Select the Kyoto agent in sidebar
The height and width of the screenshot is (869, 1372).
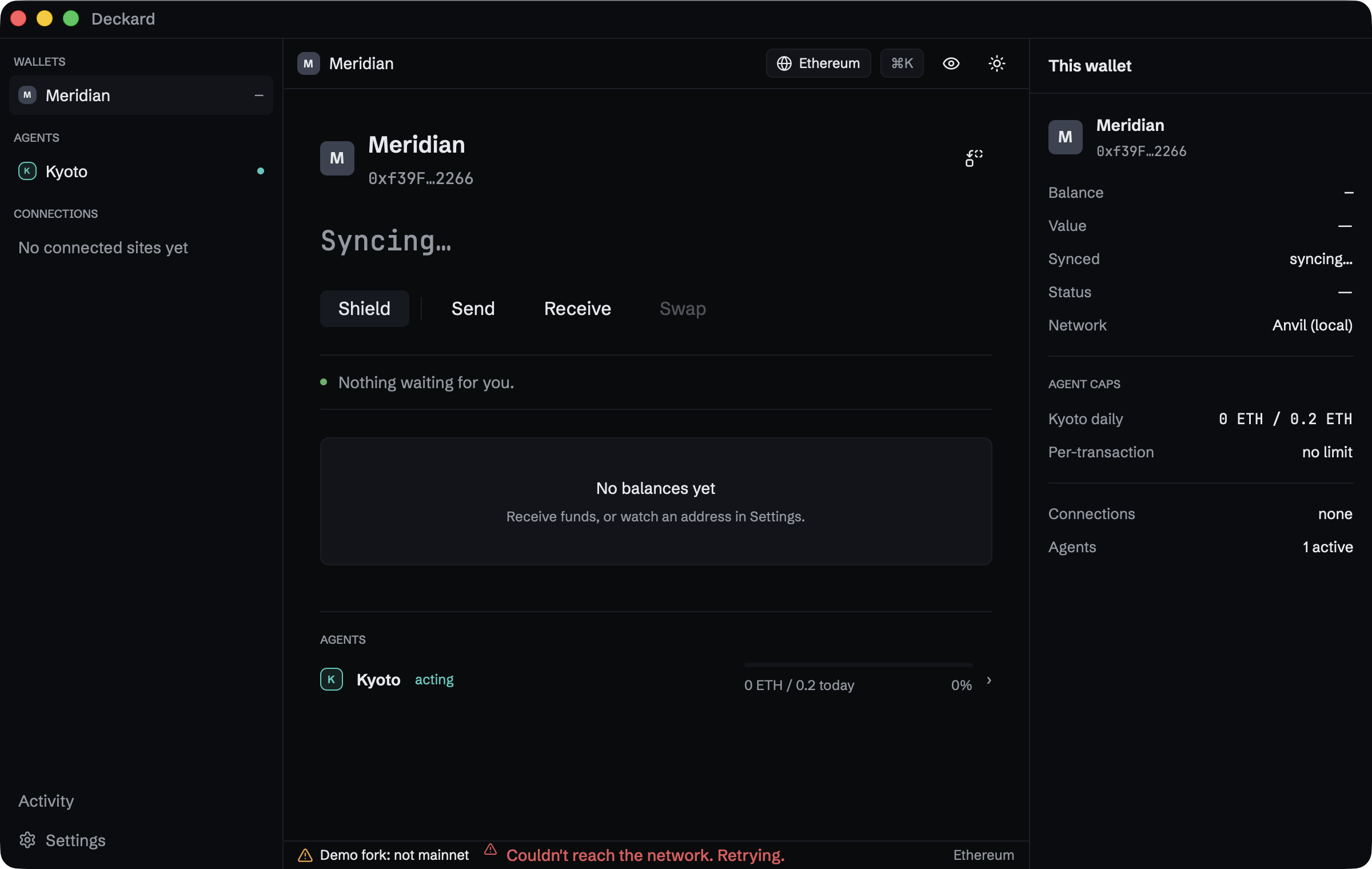[x=141, y=172]
